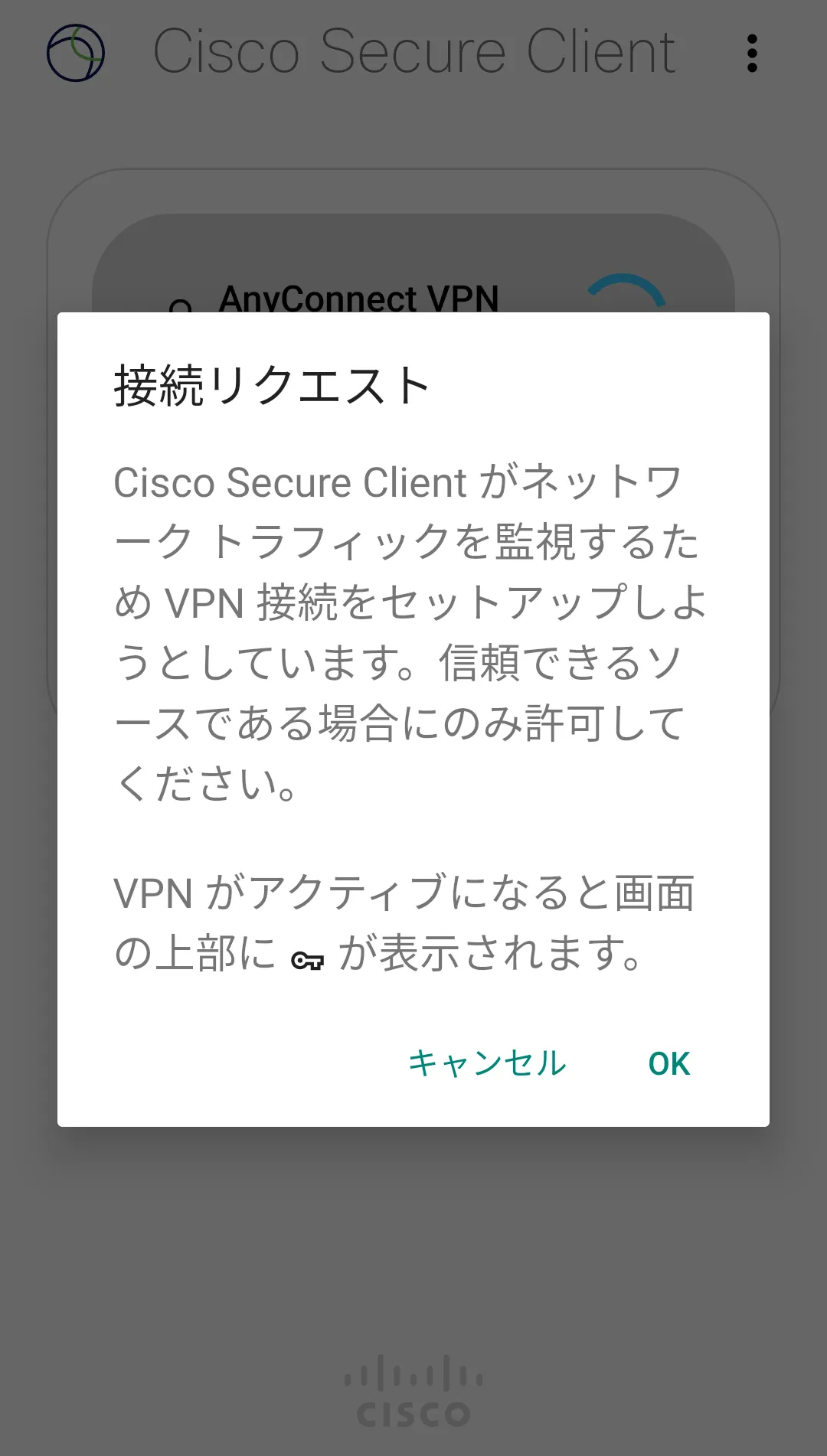
Task: Click the Cisco Secure Client header title
Action: (413, 53)
